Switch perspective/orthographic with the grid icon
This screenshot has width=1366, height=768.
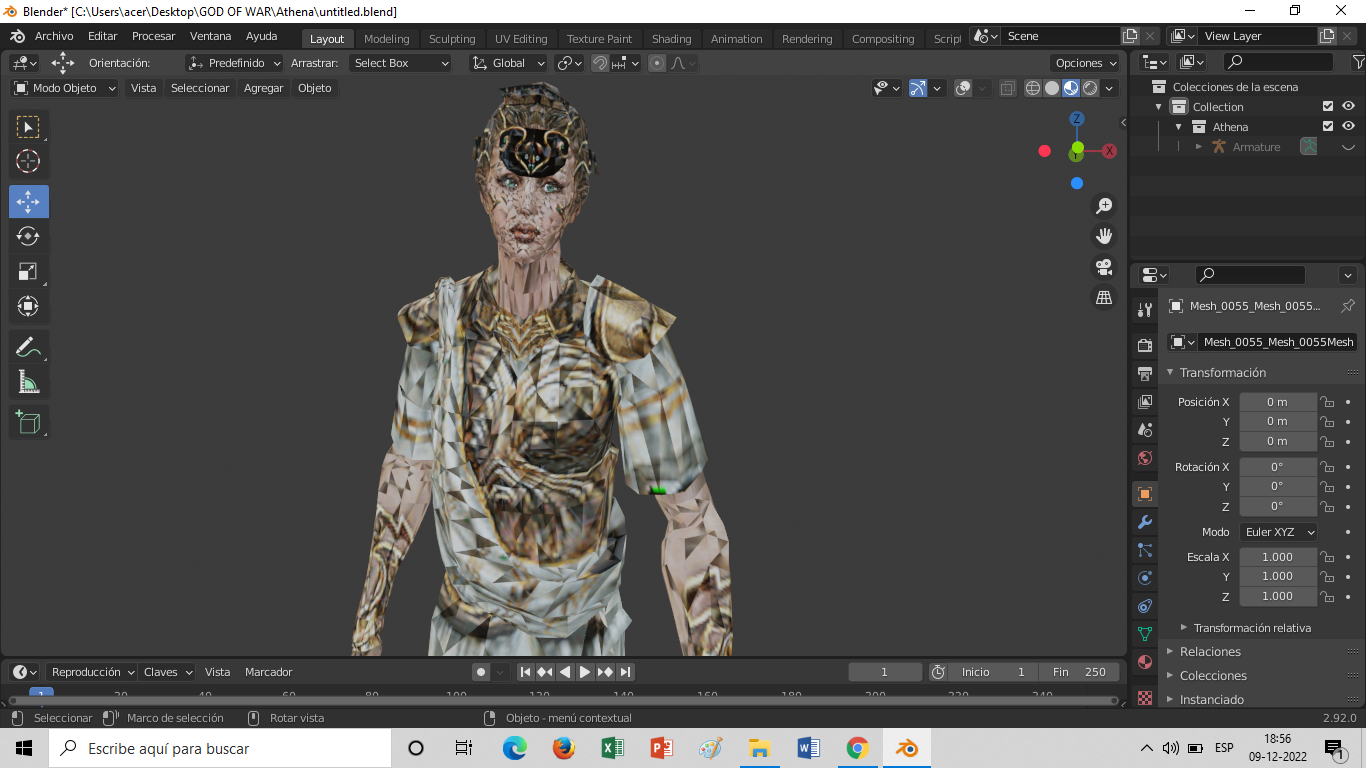(x=1104, y=298)
